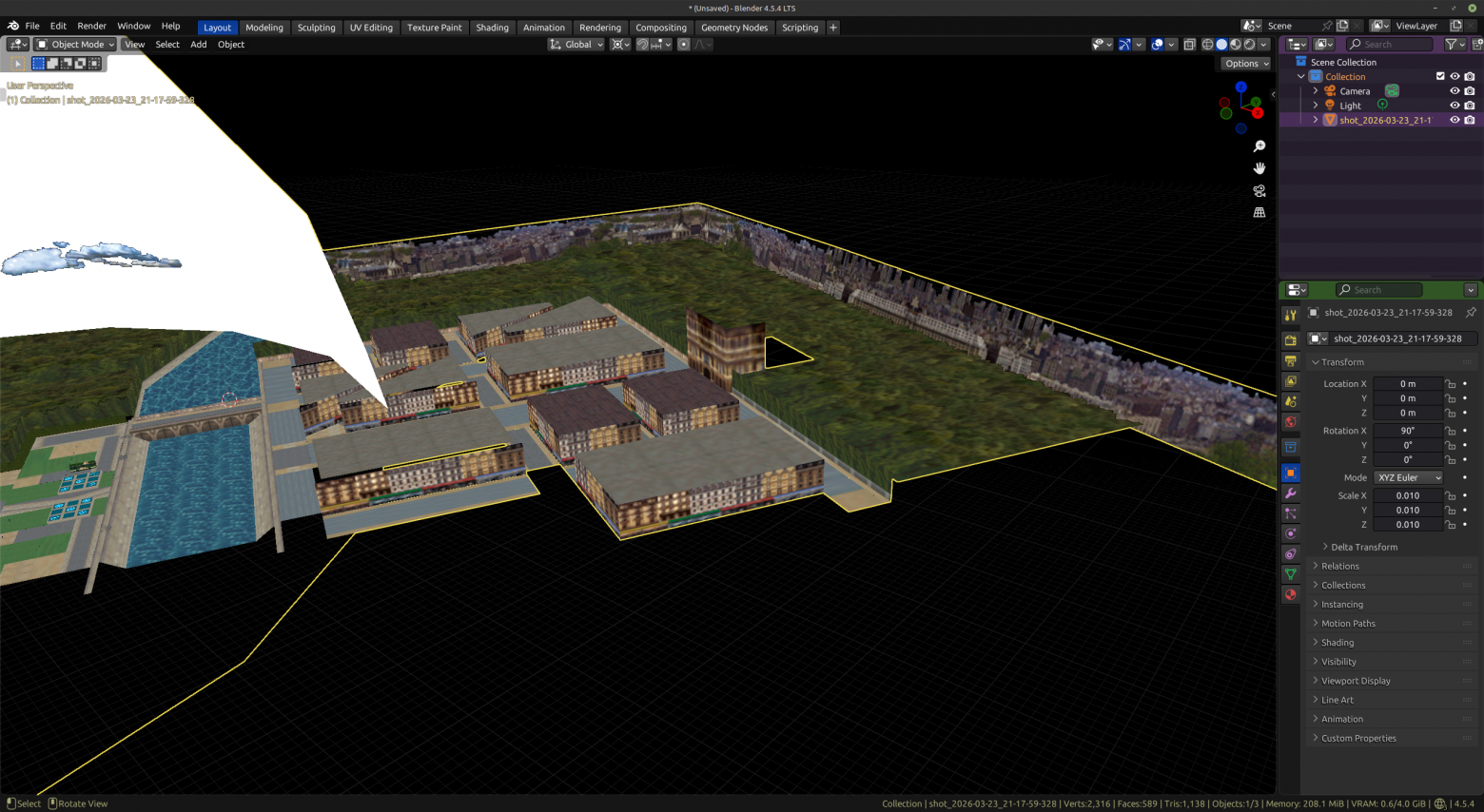Click the Rotation X value field
This screenshot has height=812, width=1484.
[1408, 431]
